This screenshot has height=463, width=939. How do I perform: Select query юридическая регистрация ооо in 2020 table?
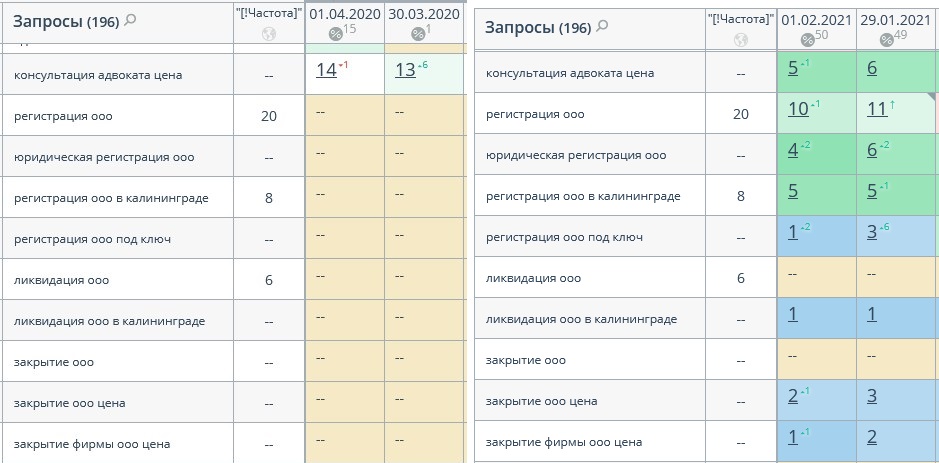coord(104,158)
